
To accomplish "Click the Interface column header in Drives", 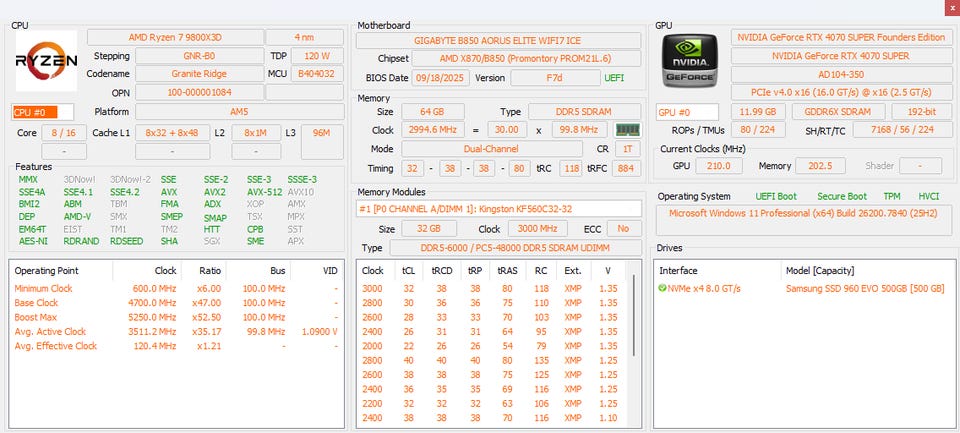I will point(678,271).
